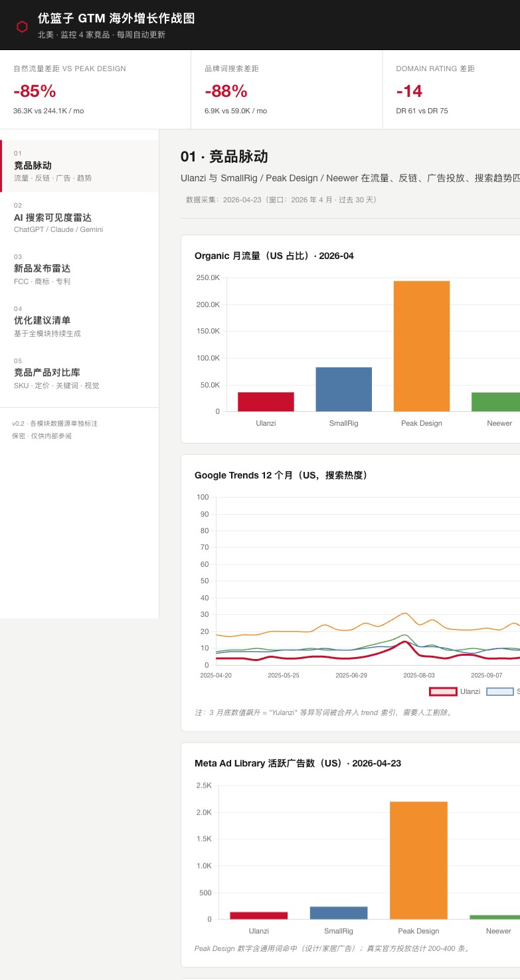The image size is (520, 980).
Task: Click the 'Meta Ad Library 活跃广告数' chart title
Action: (298, 763)
